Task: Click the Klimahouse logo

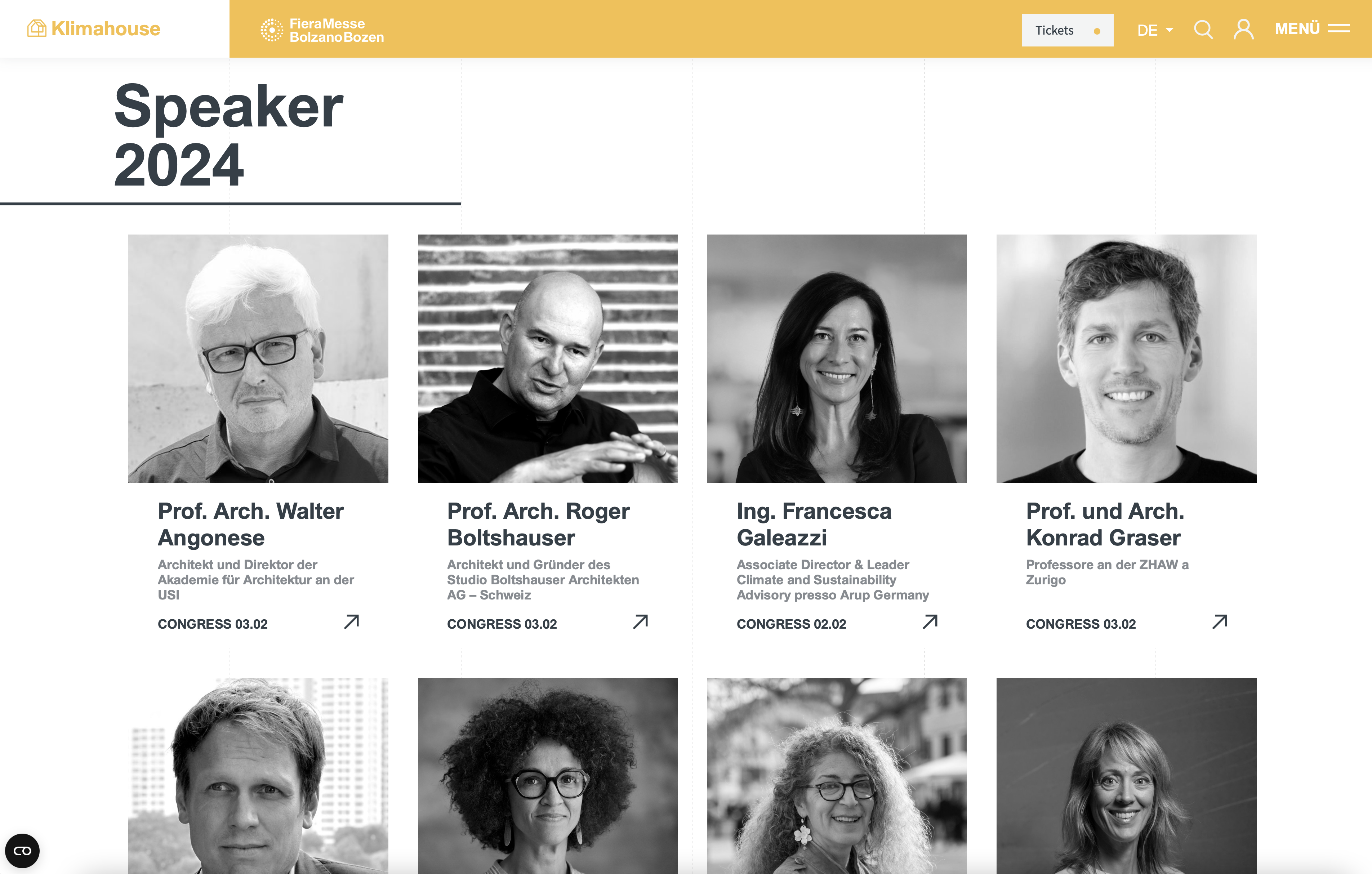Action: pyautogui.click(x=94, y=28)
